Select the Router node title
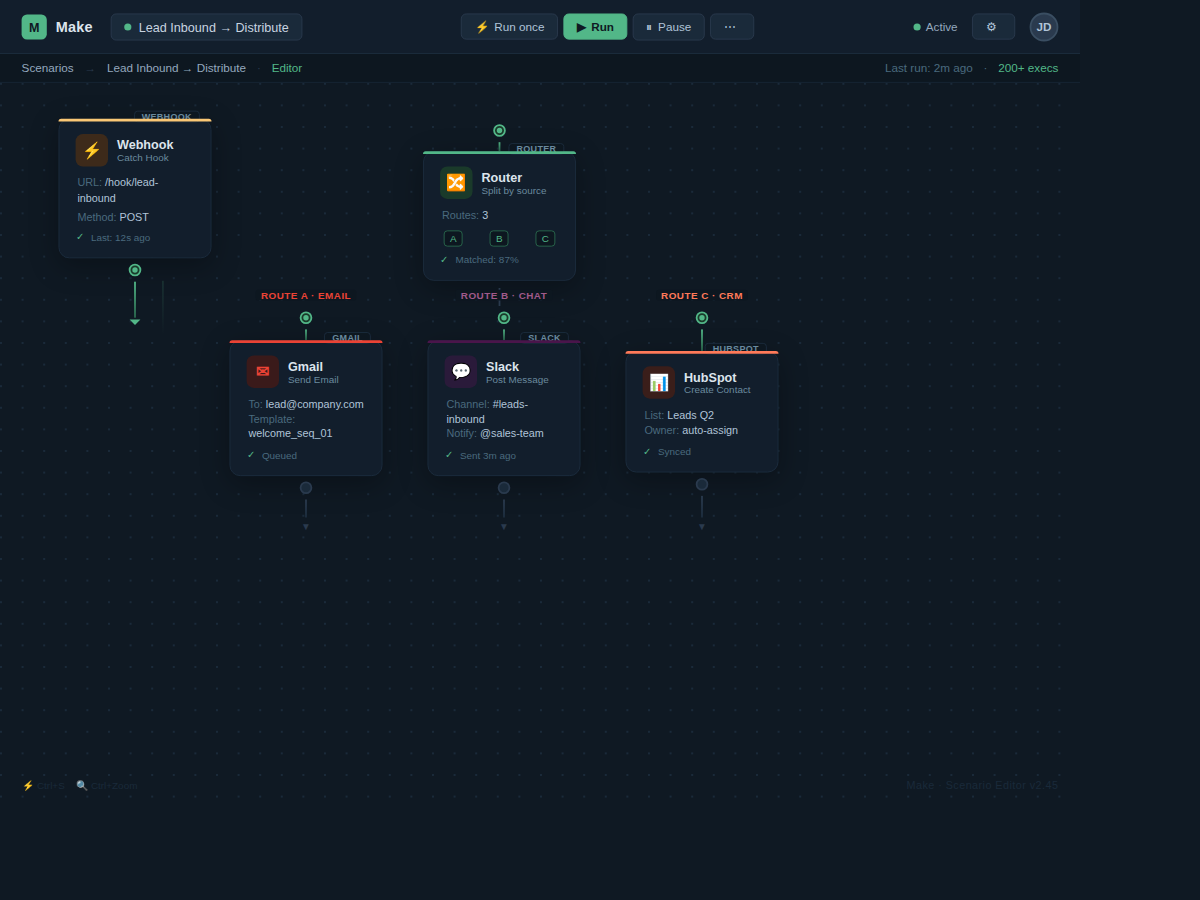 502,177
